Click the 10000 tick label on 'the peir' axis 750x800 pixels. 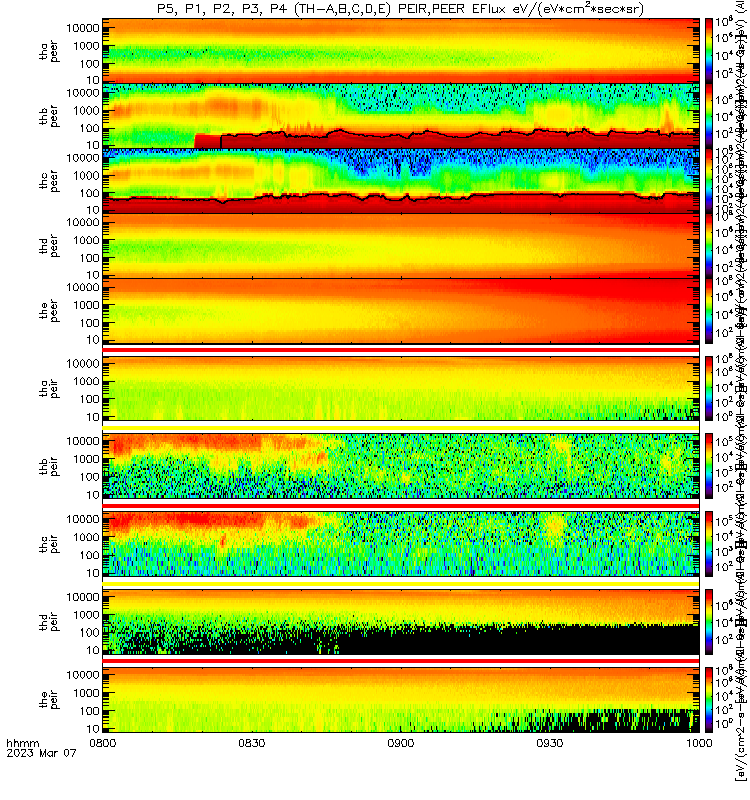click(x=83, y=675)
